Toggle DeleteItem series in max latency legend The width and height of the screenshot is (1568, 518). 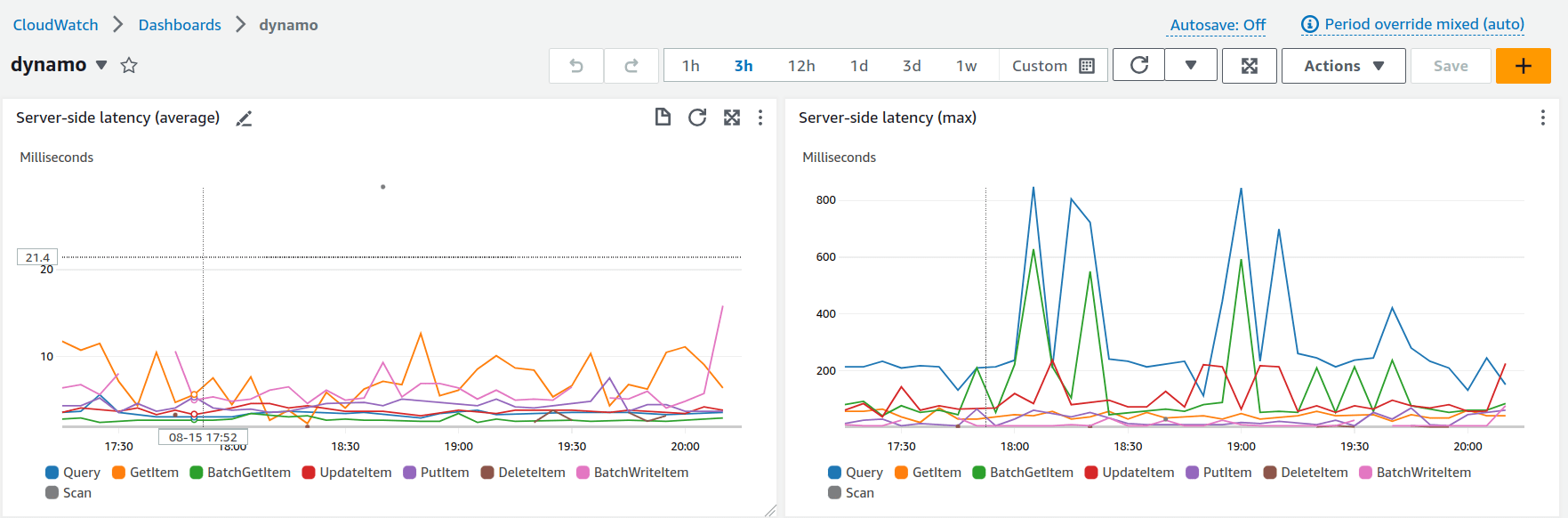tap(1306, 473)
